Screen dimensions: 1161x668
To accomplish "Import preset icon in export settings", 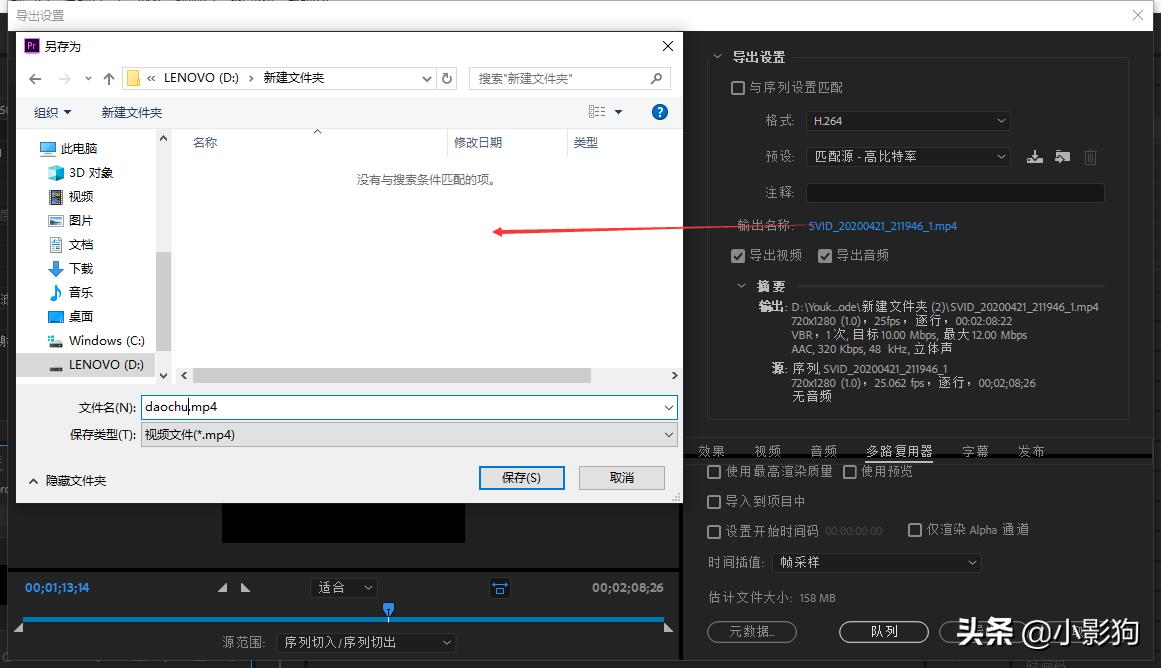I will click(1063, 157).
